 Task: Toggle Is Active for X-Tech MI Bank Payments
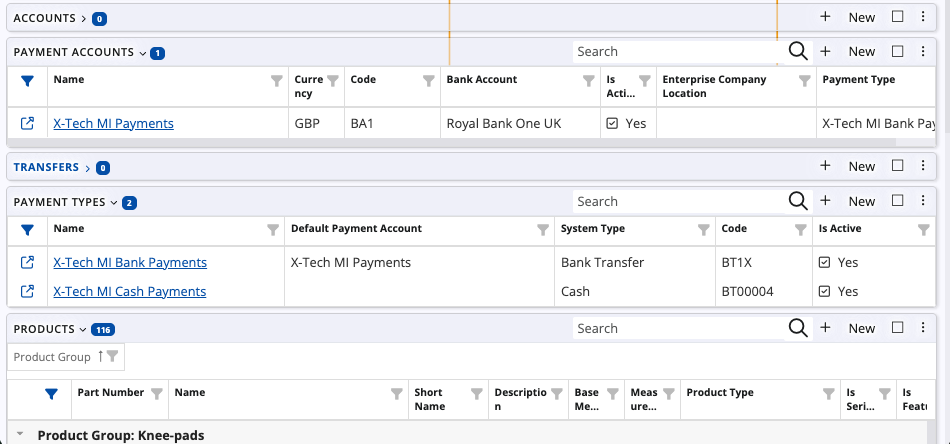click(x=824, y=262)
